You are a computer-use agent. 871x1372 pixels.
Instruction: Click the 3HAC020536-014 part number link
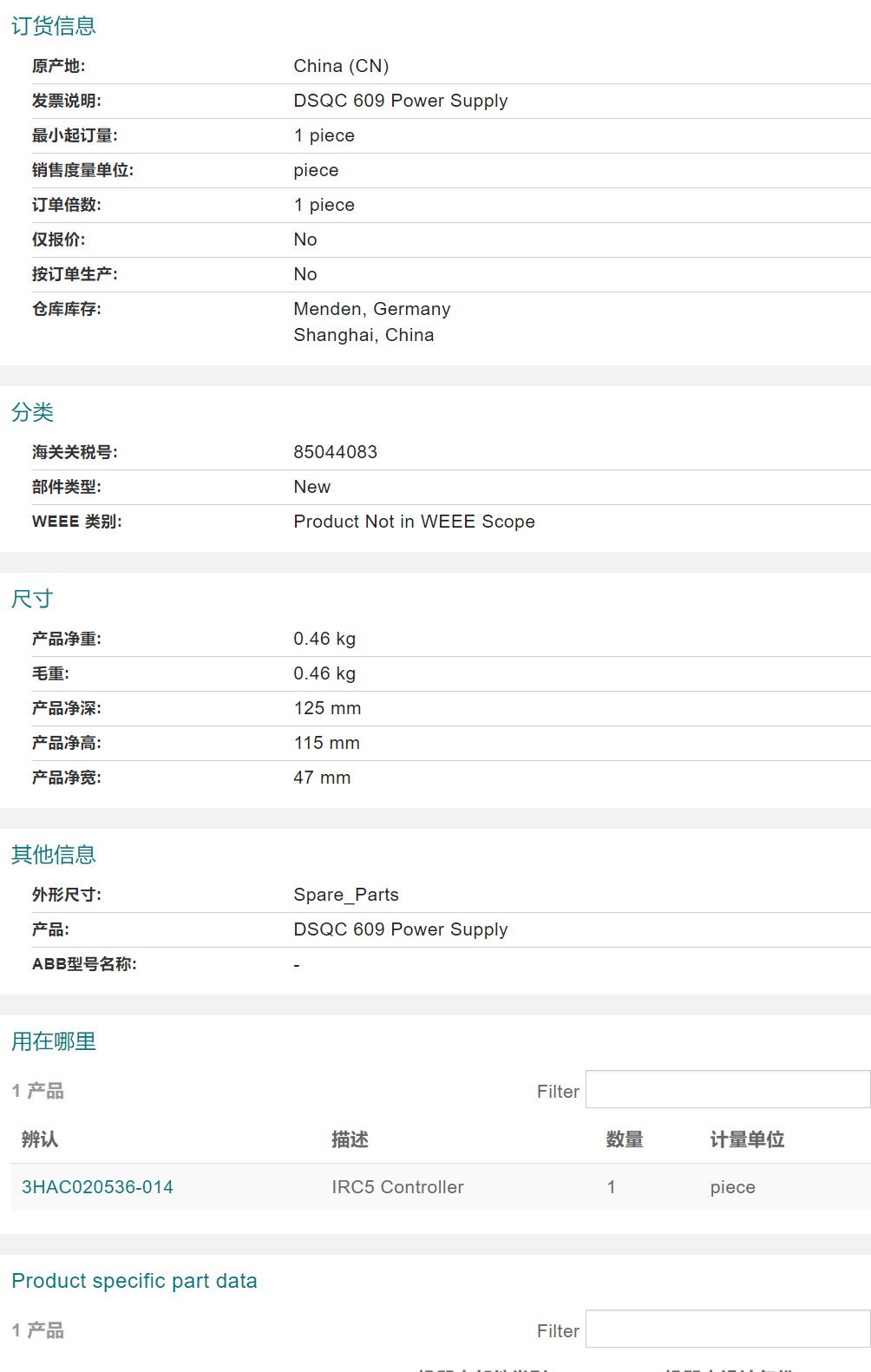(97, 1187)
